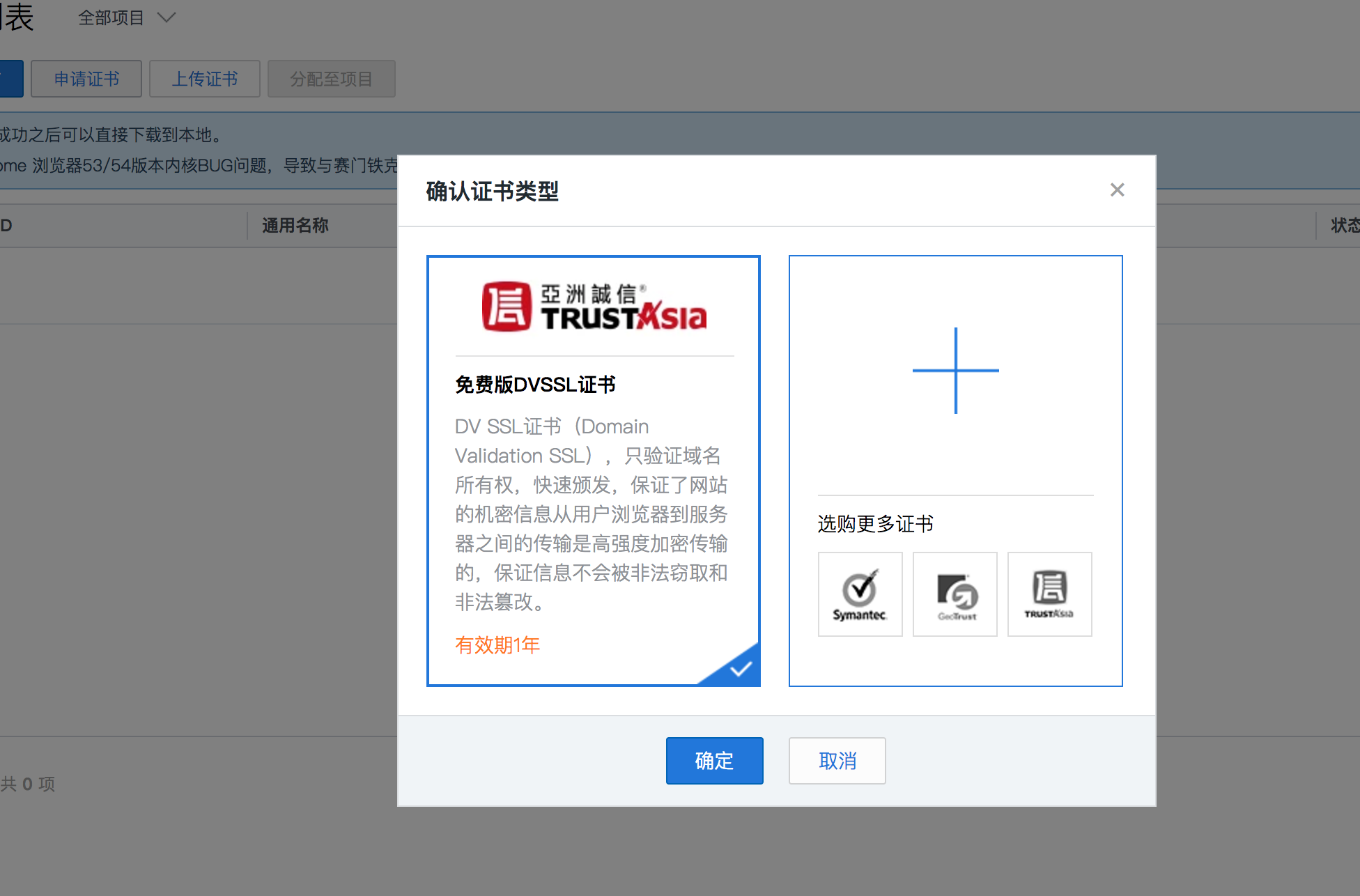Click the 共 0 项 count text
Screen dimensions: 1360x896
28,784
